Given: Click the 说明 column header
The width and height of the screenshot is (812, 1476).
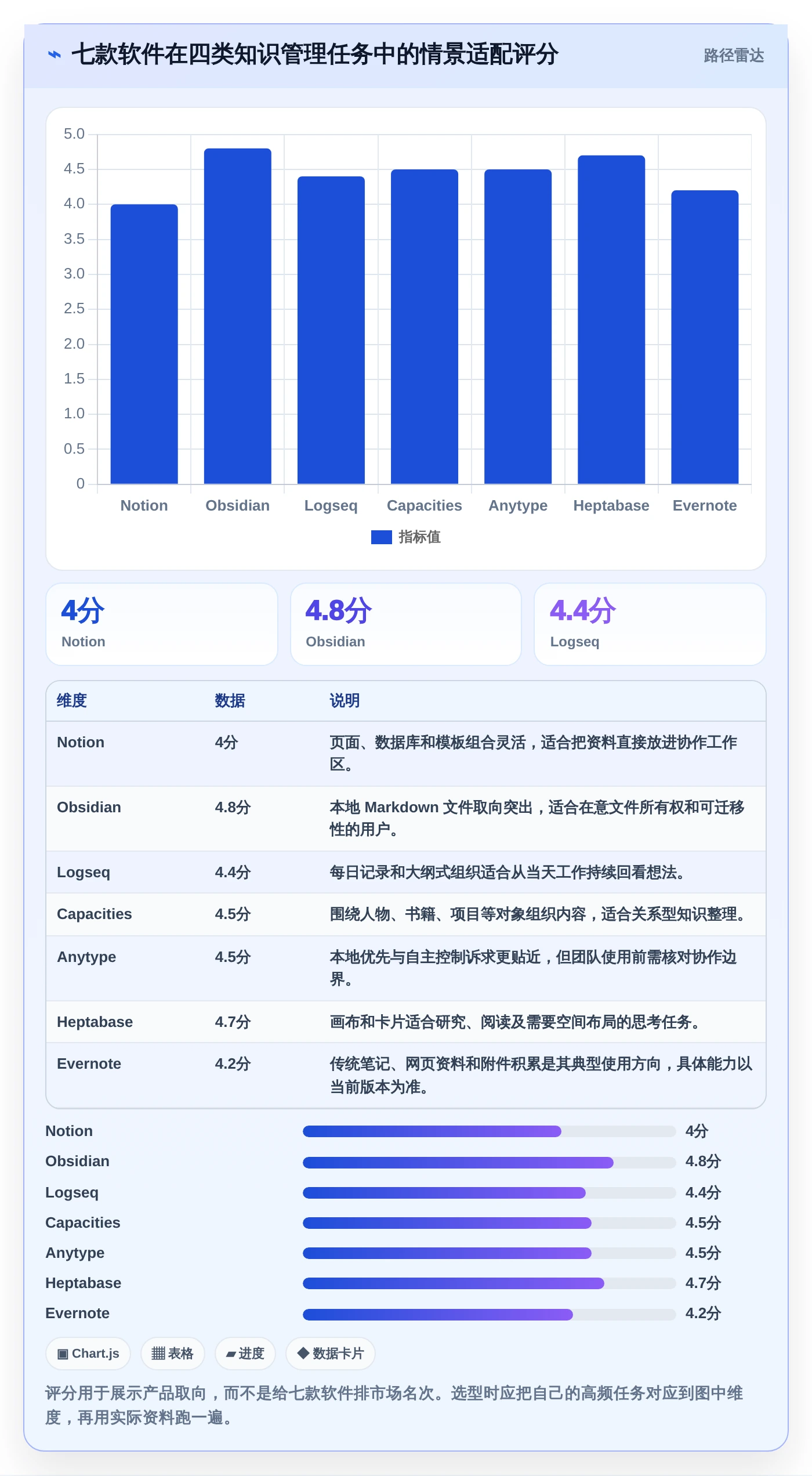Looking at the screenshot, I should coord(345,701).
